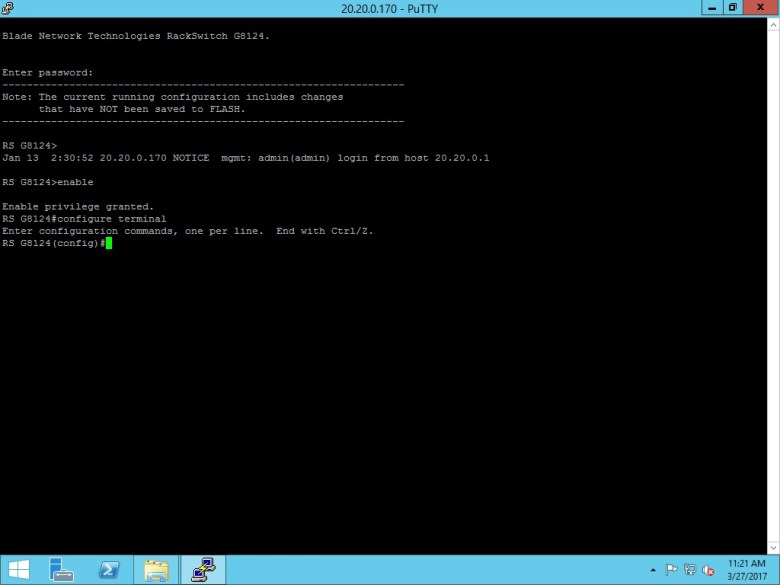
Task: Click the Blade Network Technologies banner line
Action: coord(136,36)
